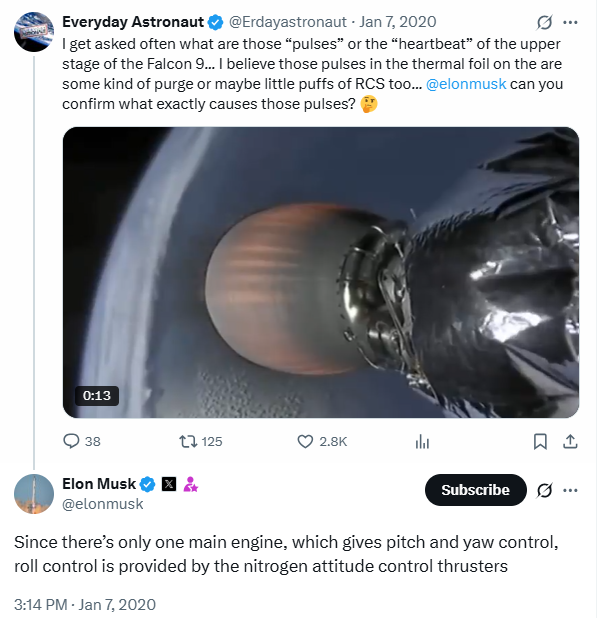Click Everyday Astronaut's verified badge
Screen dimensions: 608x618
pyautogui.click(x=214, y=22)
